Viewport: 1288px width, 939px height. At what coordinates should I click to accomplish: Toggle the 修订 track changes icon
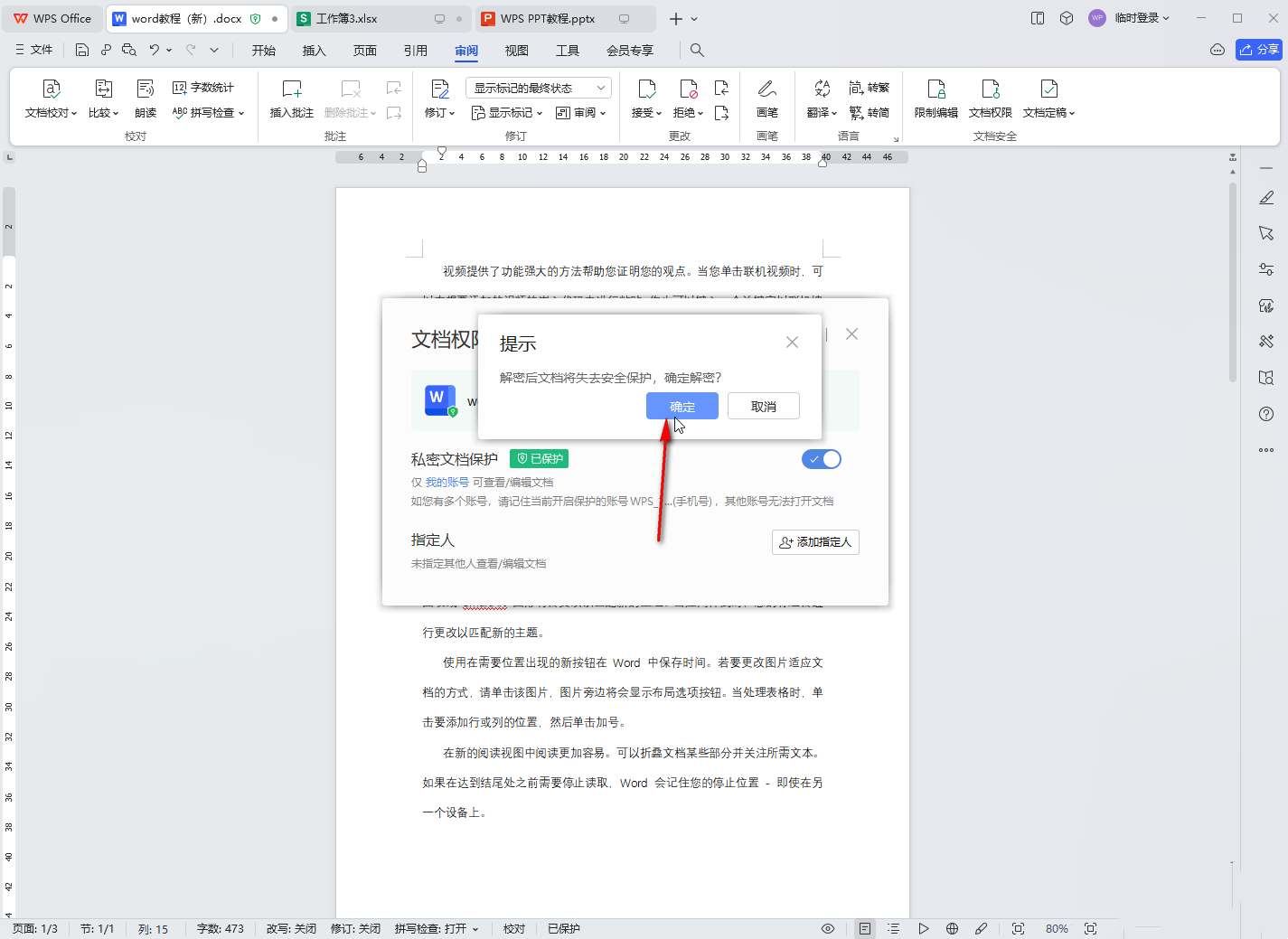click(440, 89)
